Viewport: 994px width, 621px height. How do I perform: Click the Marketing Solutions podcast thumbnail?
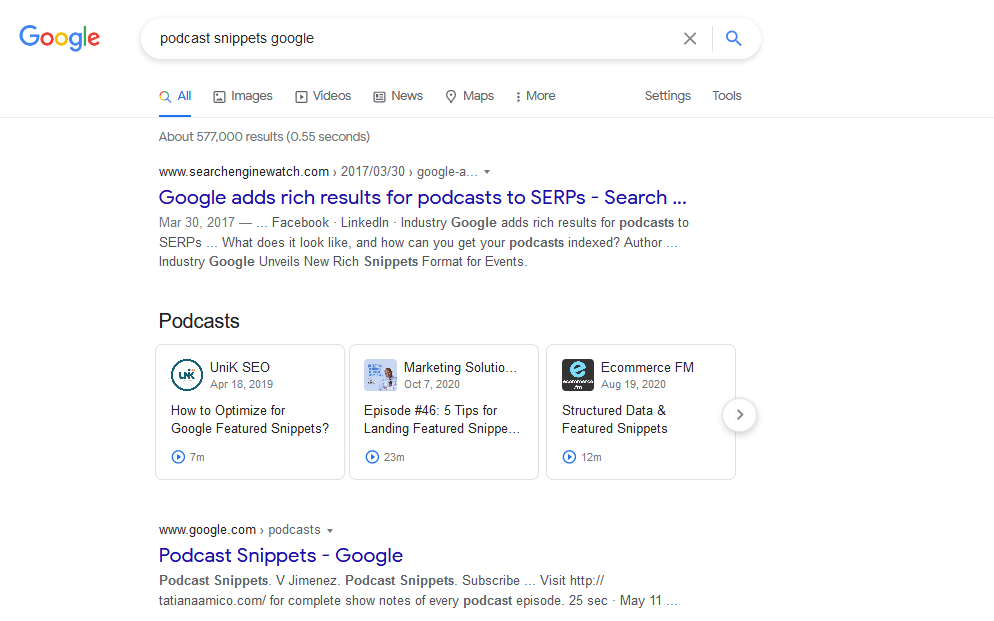(380, 375)
